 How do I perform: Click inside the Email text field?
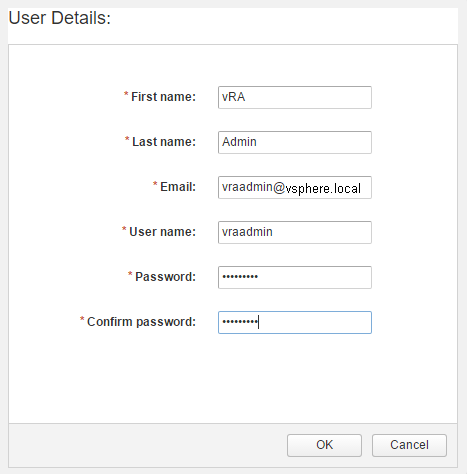click(295, 187)
